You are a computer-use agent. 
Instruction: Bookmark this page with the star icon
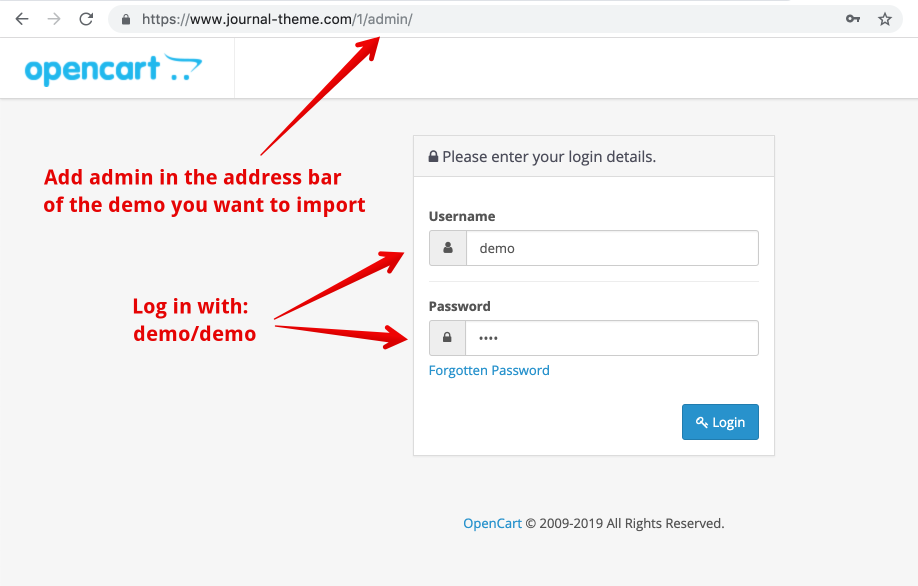pyautogui.click(x=884, y=19)
